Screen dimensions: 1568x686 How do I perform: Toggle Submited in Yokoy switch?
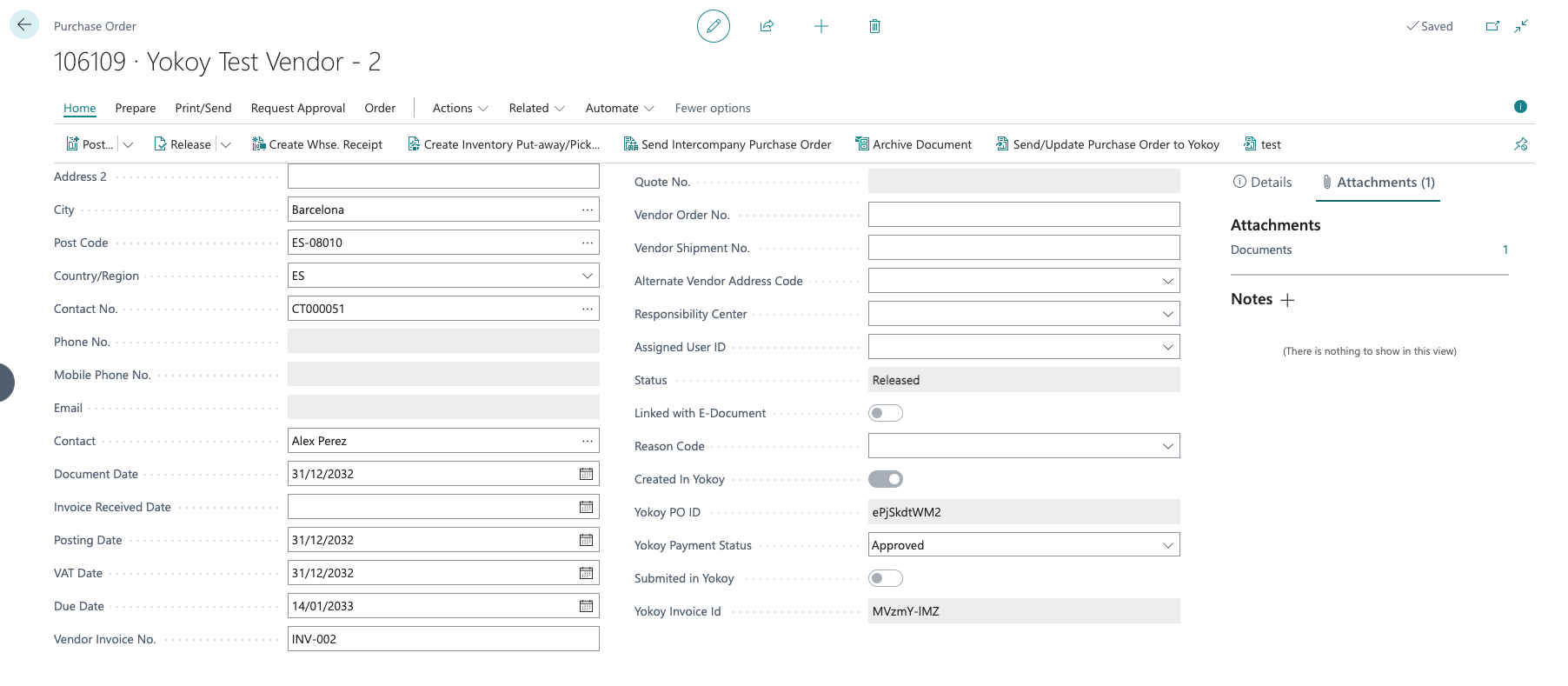[886, 578]
